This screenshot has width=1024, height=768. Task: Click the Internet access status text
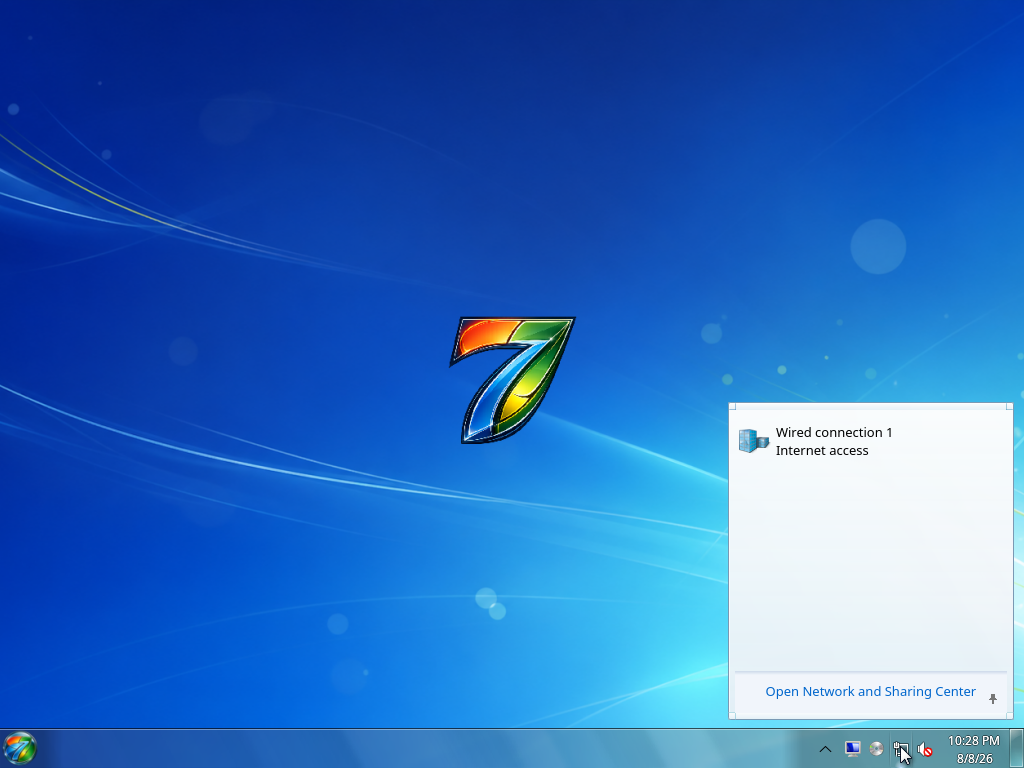coord(822,451)
